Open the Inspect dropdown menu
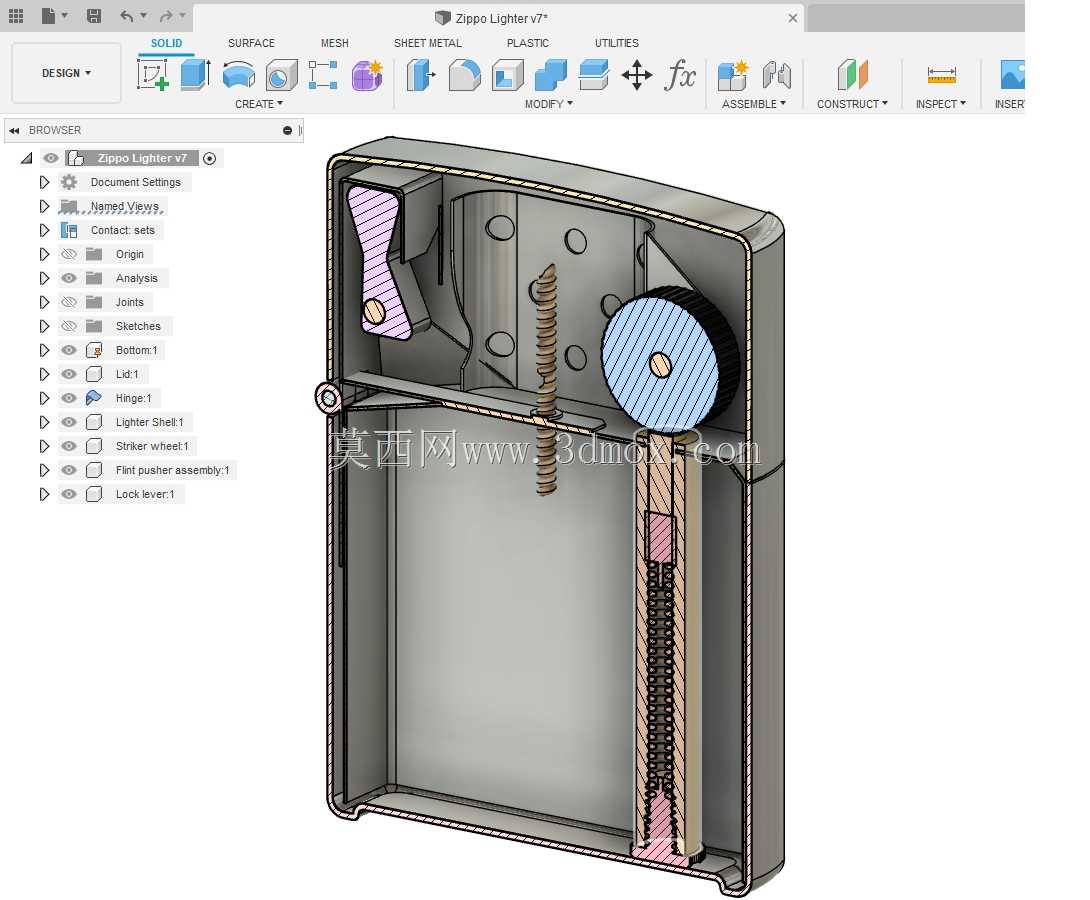 pos(941,104)
